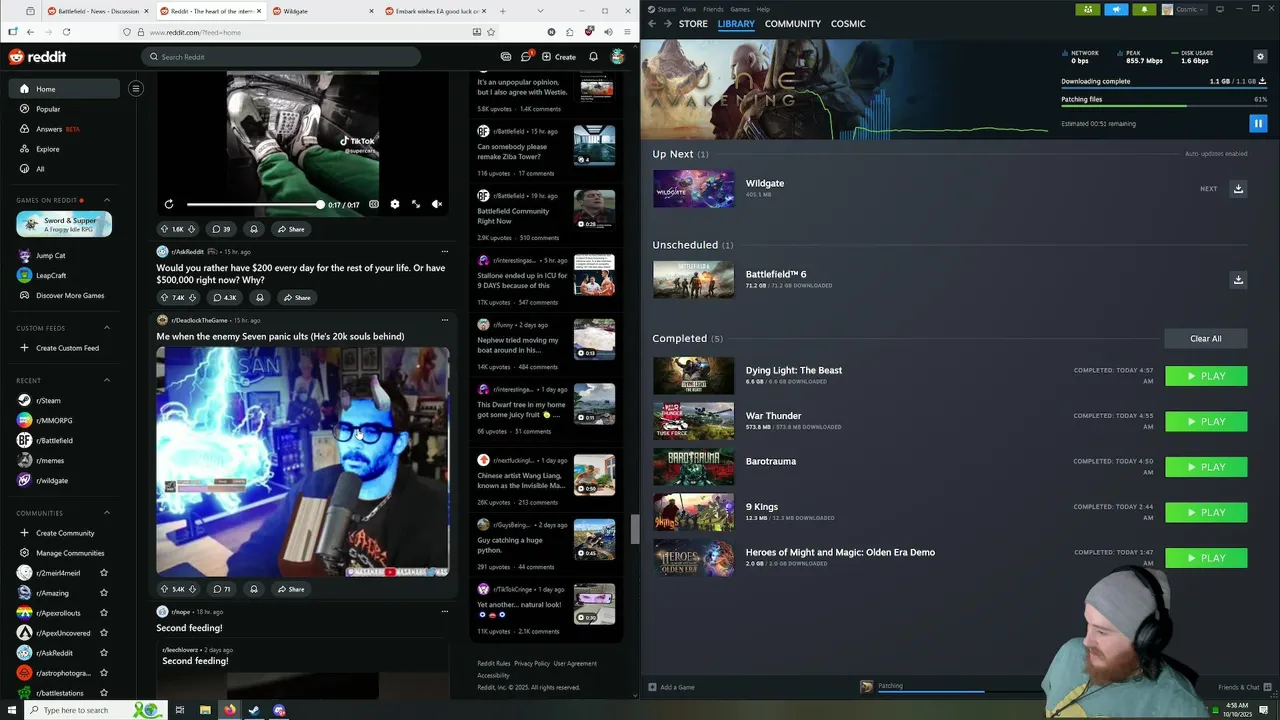
Task: Upvote the DeadlockTheGame Seven post
Action: pyautogui.click(x=165, y=589)
